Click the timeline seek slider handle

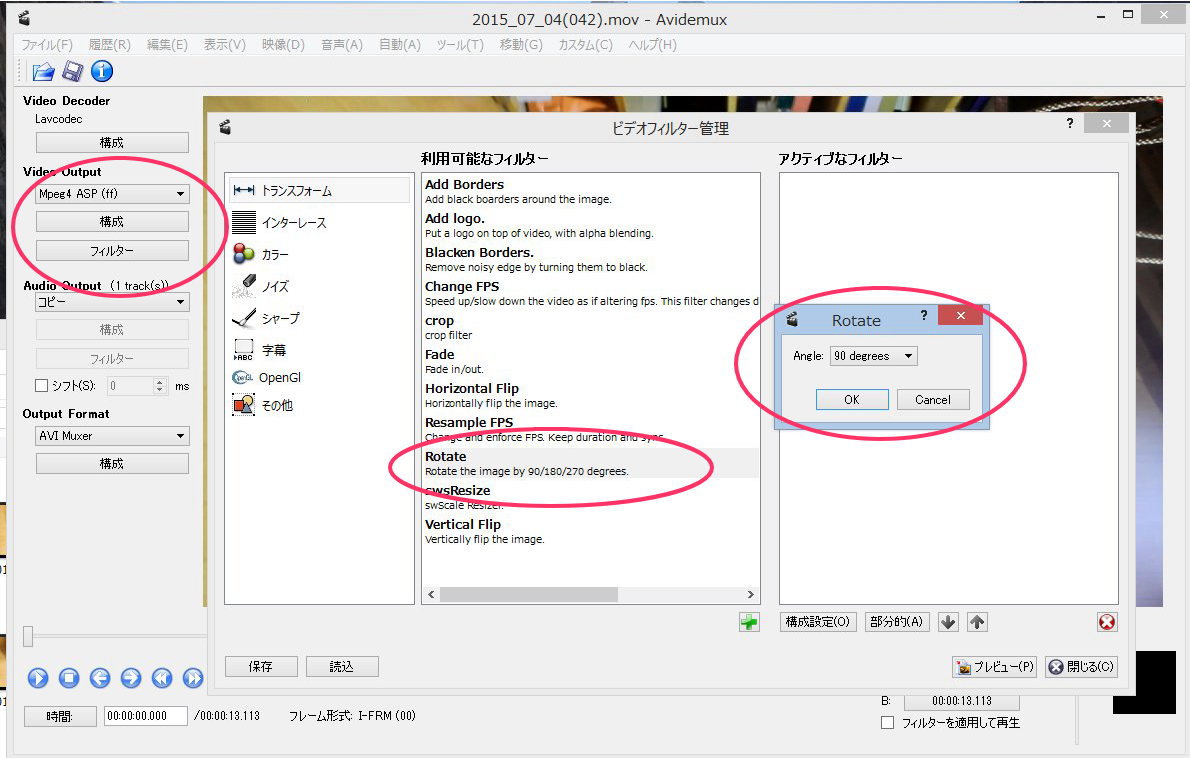(29, 636)
